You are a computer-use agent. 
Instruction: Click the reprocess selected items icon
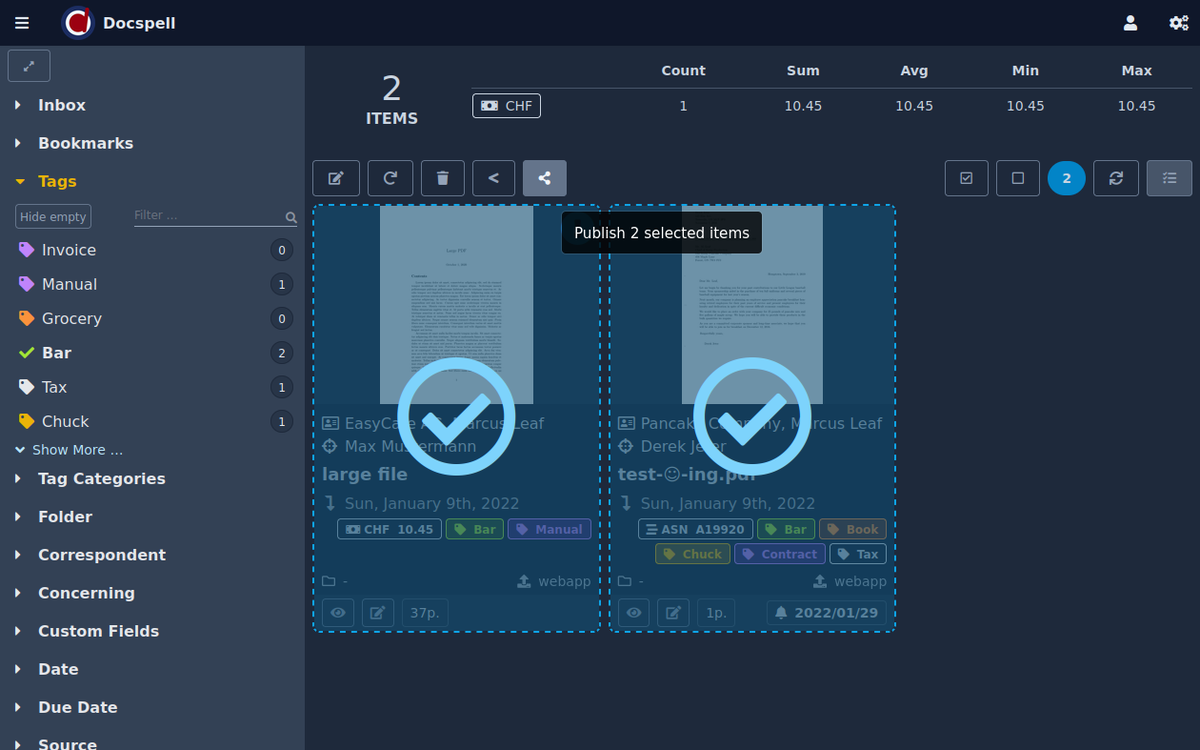(x=390, y=178)
